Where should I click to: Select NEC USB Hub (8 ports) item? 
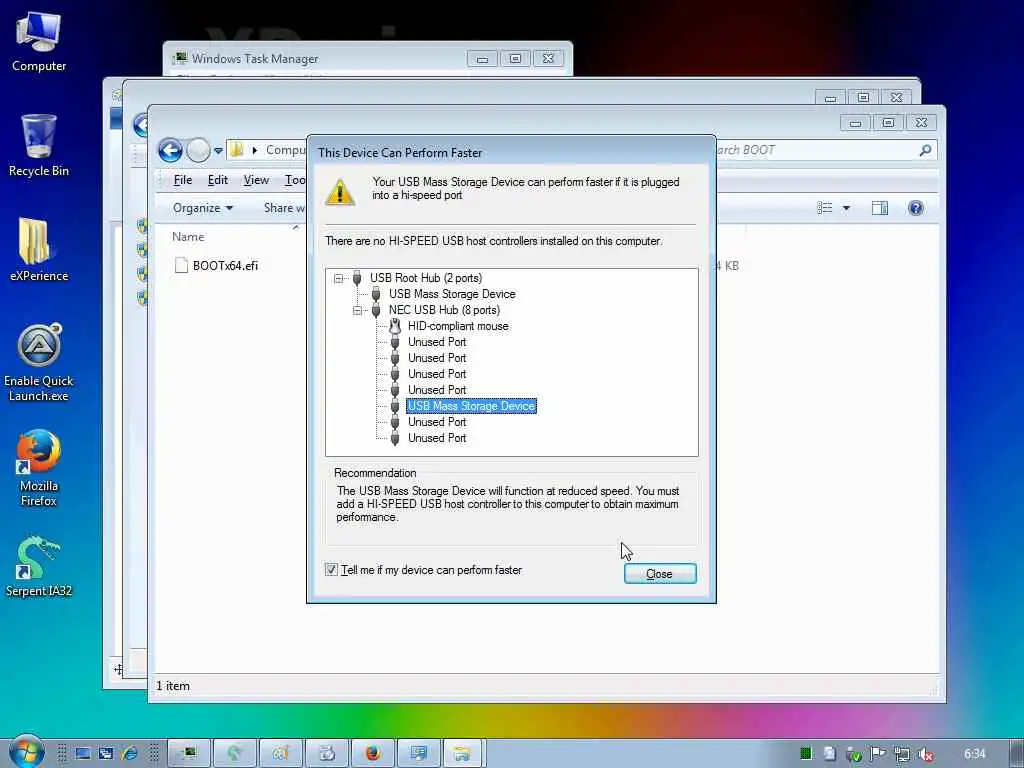tap(444, 310)
